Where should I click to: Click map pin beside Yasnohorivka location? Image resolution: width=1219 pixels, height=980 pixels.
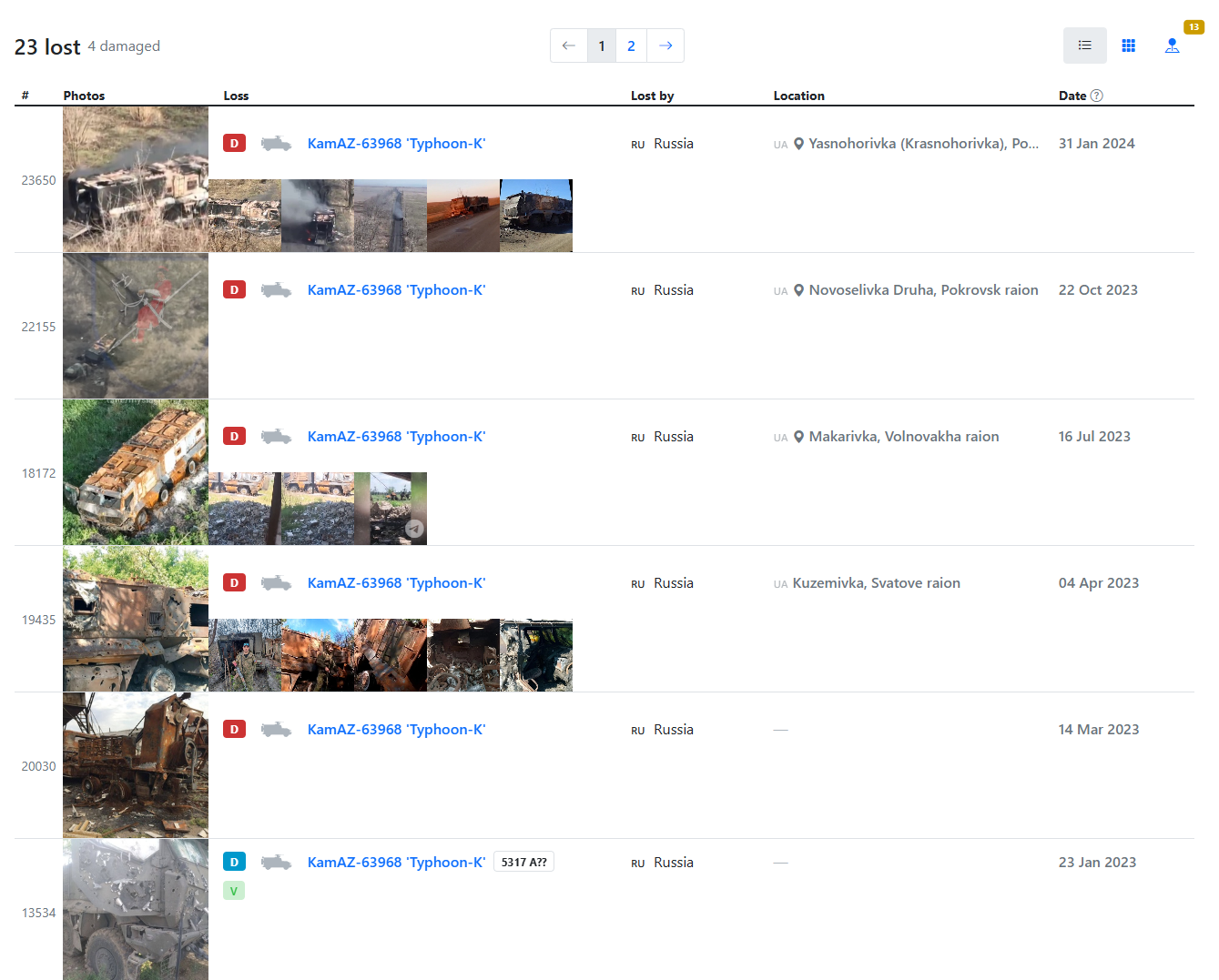pyautogui.click(x=798, y=144)
